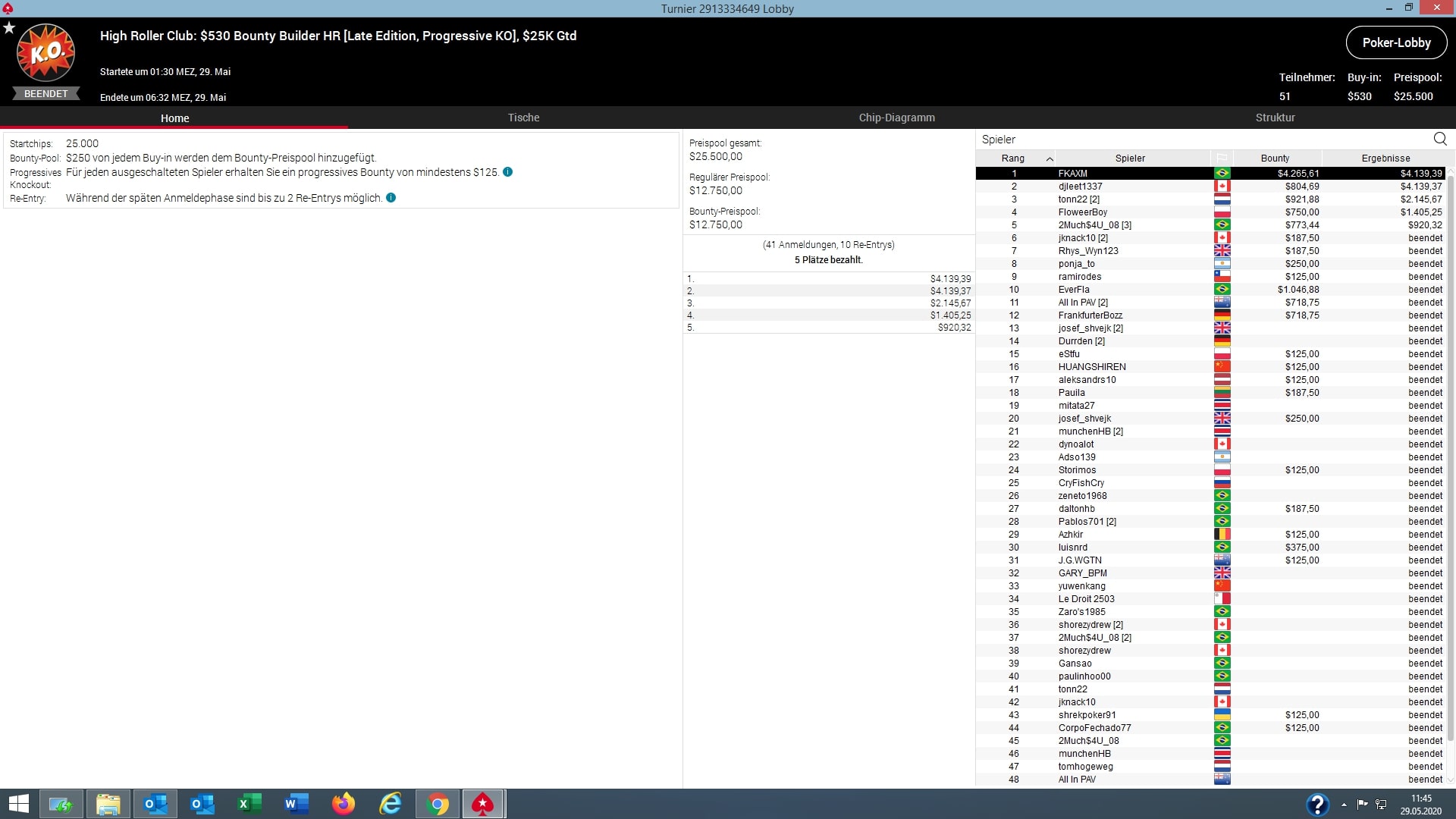Viewport: 1456px width, 819px height.
Task: Open Excel from the taskbar
Action: click(x=249, y=804)
